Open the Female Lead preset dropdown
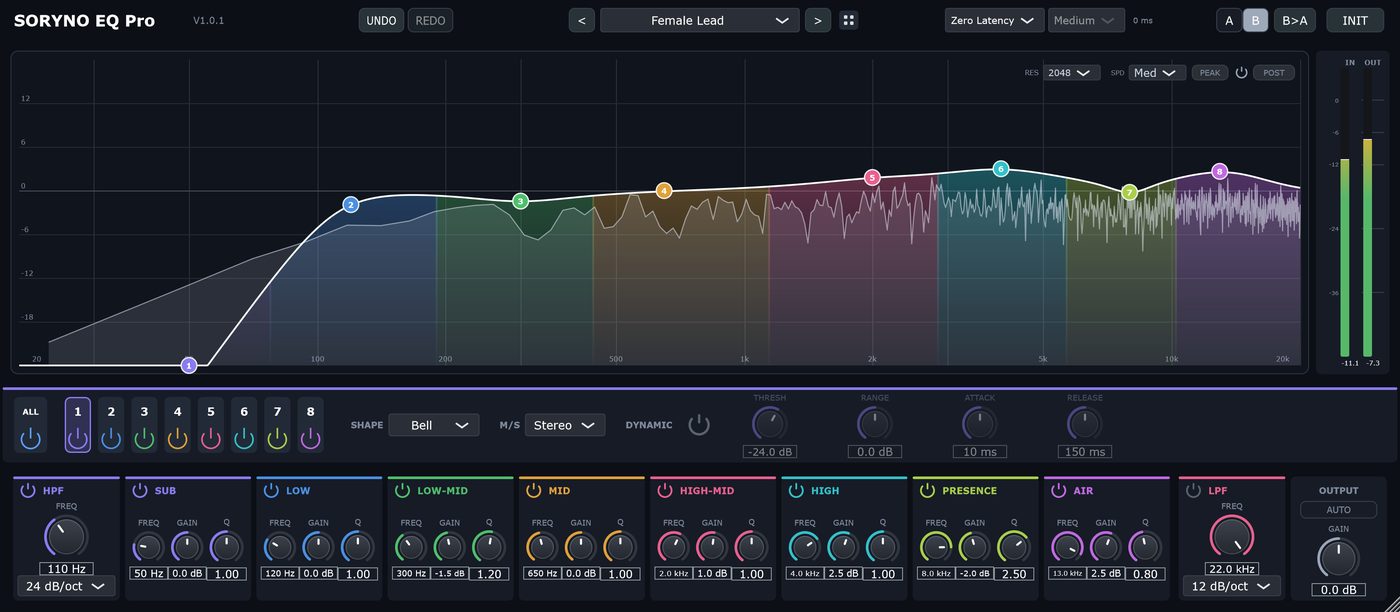Screen dimensions: 1400x612 [x=700, y=20]
